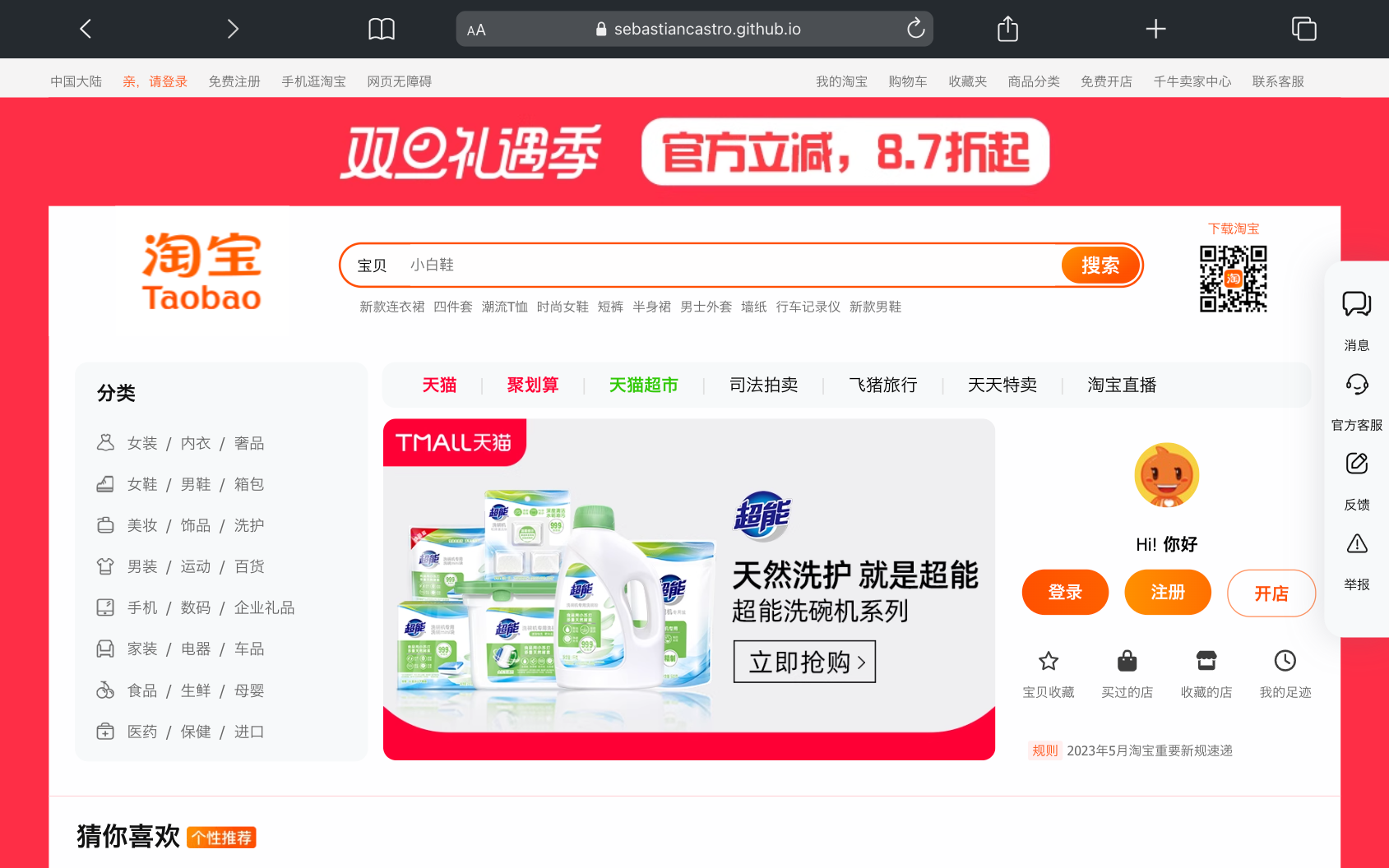Select the 女装 category icon
This screenshot has height=868, width=1389.
[x=105, y=443]
